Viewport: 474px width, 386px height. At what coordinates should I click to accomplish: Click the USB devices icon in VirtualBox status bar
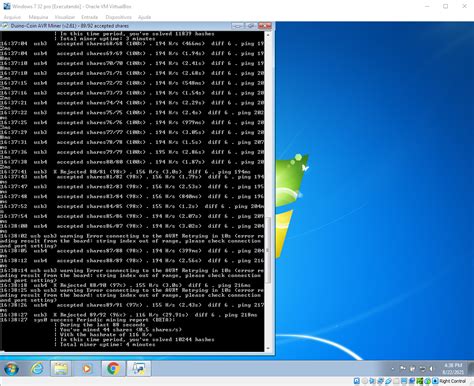pos(388,381)
